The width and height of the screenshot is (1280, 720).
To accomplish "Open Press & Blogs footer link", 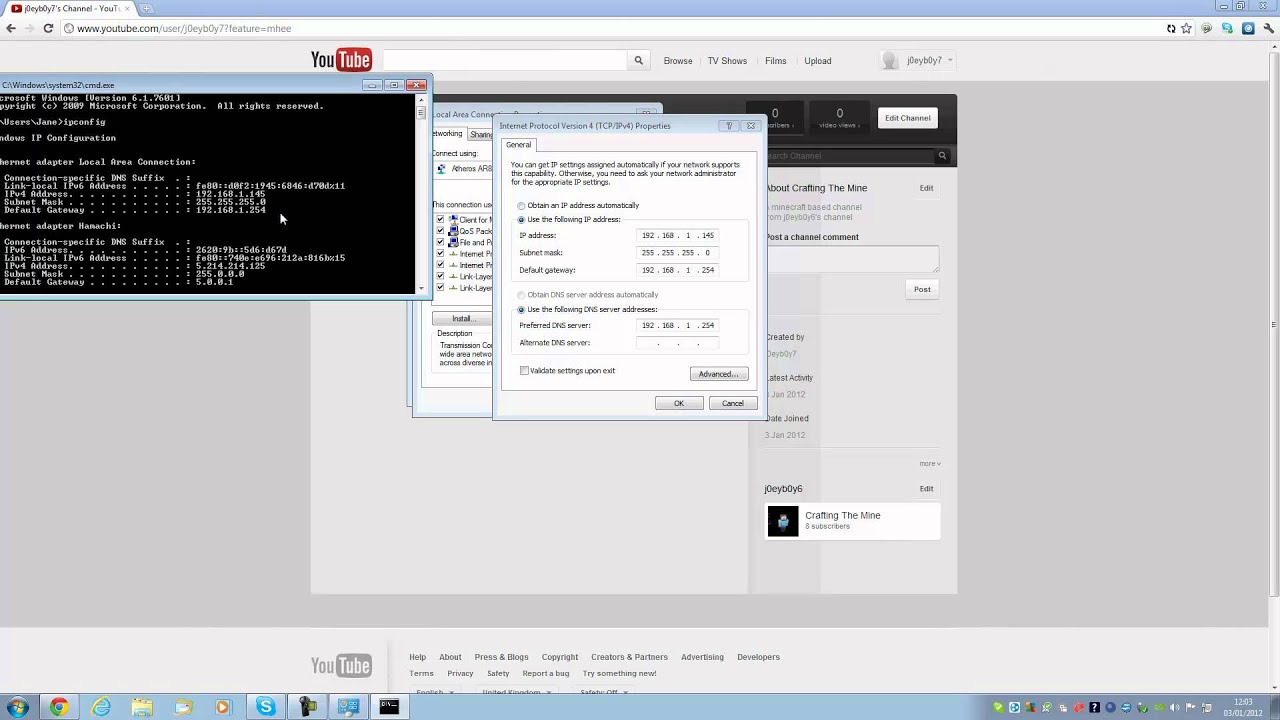I will [501, 657].
